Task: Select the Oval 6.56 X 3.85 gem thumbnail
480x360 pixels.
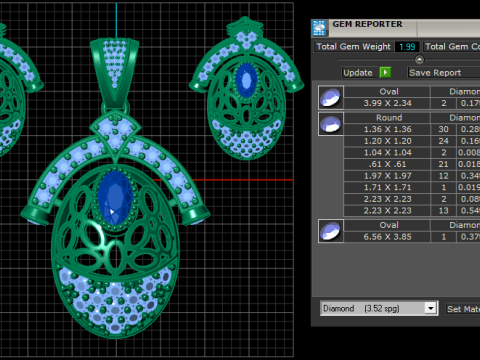Action: [331, 231]
